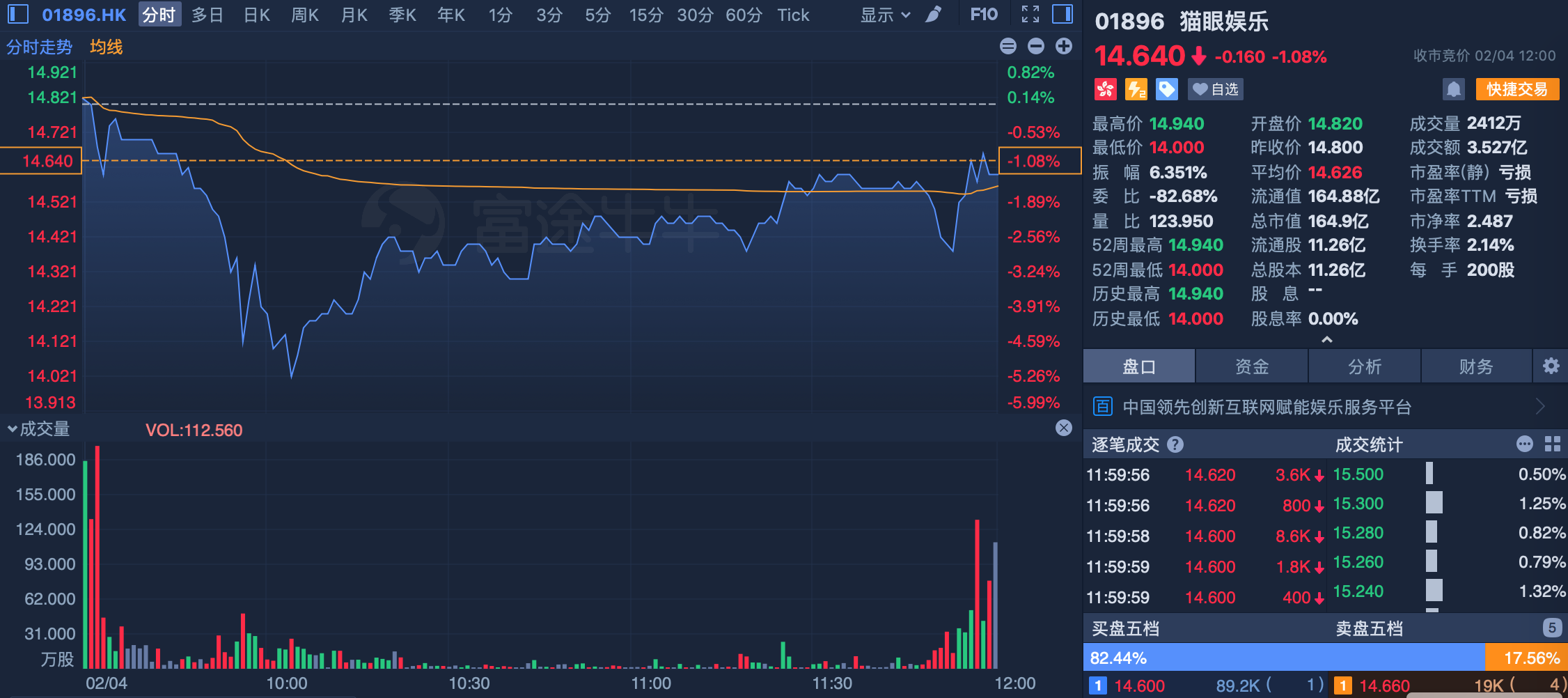The height and width of the screenshot is (698, 1568).
Task: Toggle the left sidebar panel icon
Action: 18,14
